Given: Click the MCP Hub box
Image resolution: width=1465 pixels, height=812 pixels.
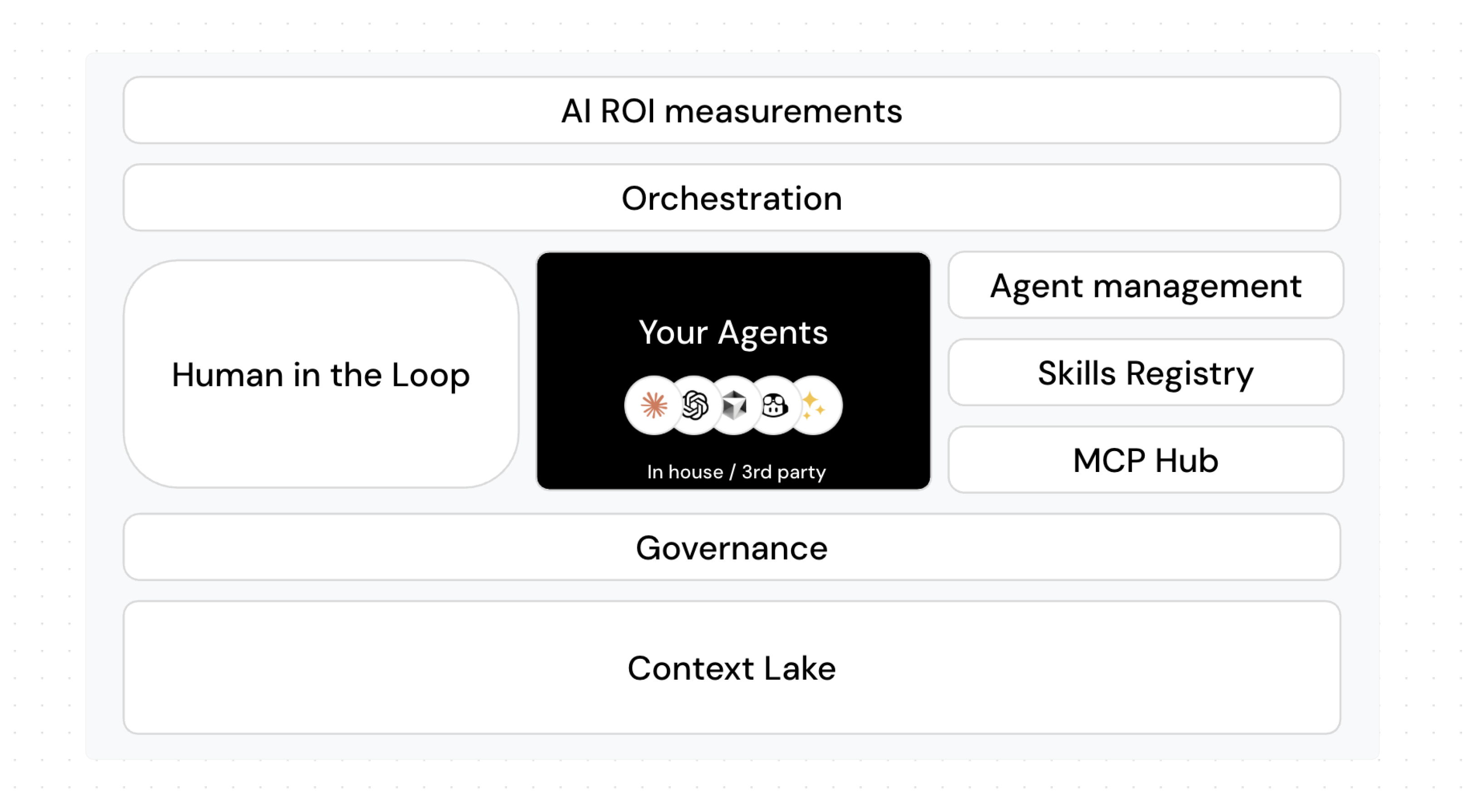Looking at the screenshot, I should [x=1145, y=460].
